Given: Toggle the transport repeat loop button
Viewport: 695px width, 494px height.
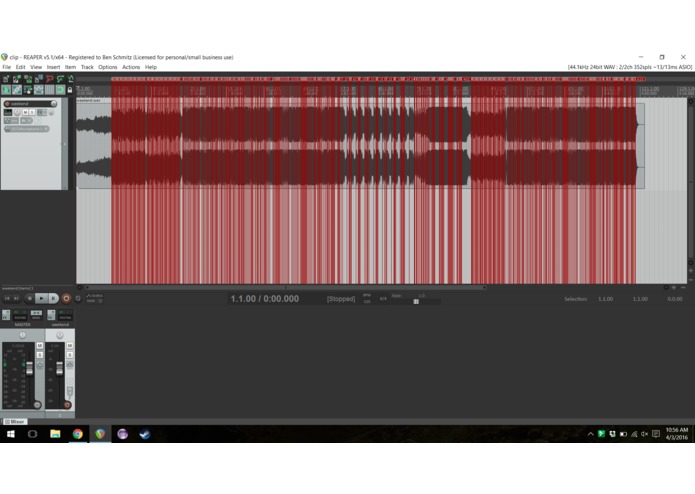Looking at the screenshot, I should pyautogui.click(x=78, y=299).
